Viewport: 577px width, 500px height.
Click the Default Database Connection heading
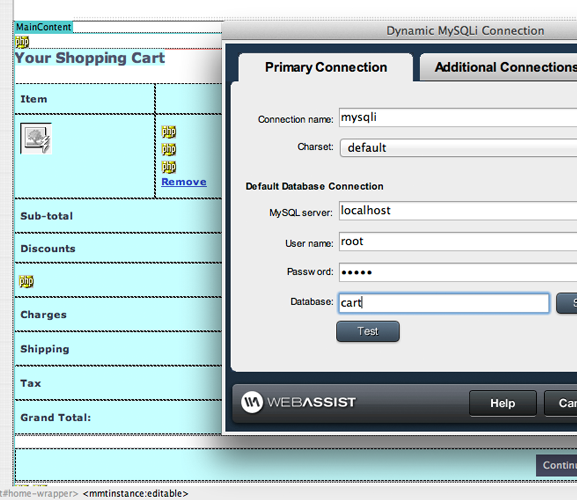tap(314, 186)
